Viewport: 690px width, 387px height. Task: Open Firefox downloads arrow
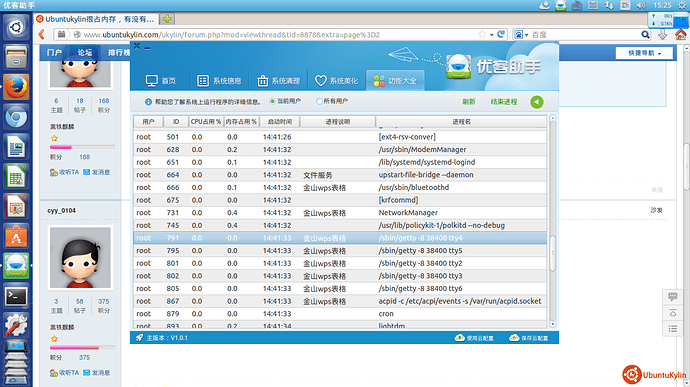click(x=663, y=34)
